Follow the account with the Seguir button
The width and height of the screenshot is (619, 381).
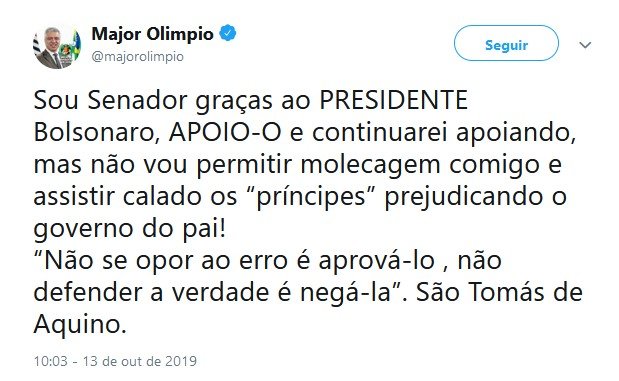(506, 43)
